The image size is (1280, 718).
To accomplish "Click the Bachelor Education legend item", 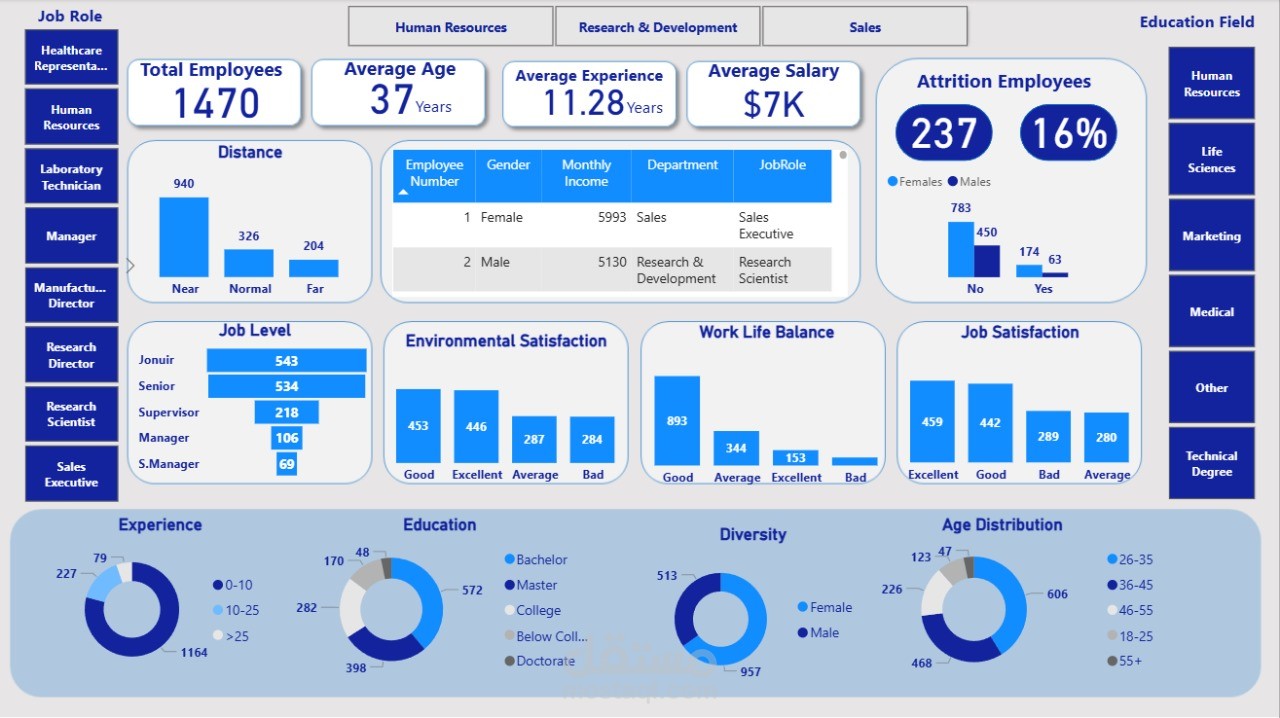I will tap(536, 560).
